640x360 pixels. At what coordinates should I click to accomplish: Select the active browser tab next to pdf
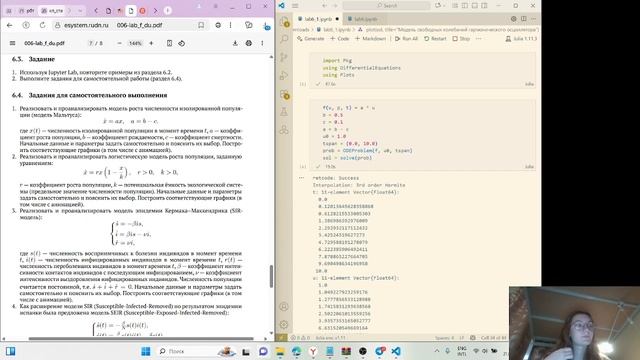[x=52, y=11]
